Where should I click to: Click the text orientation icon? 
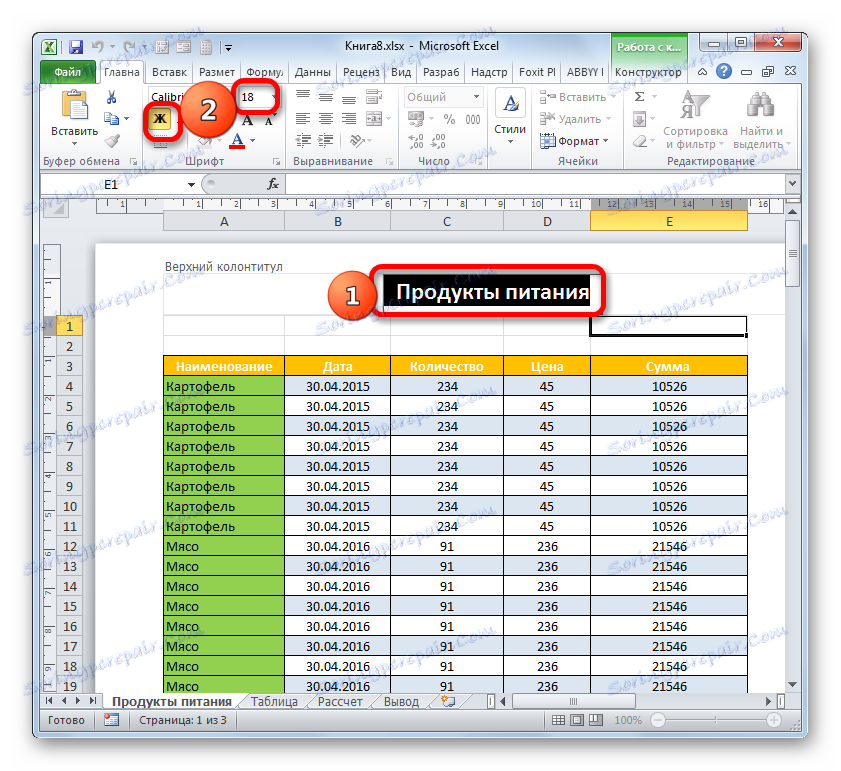(357, 141)
